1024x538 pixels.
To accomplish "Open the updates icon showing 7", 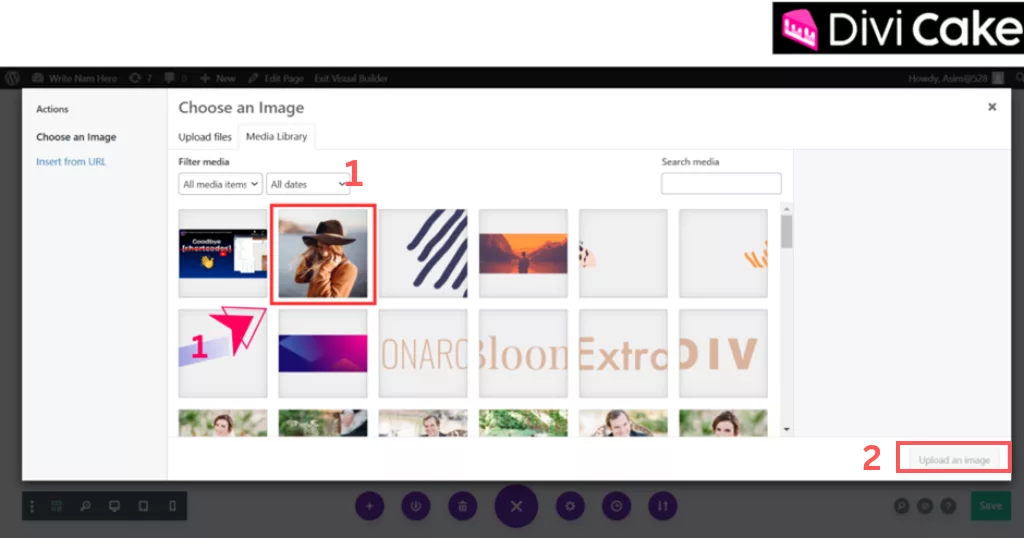I will 140,78.
